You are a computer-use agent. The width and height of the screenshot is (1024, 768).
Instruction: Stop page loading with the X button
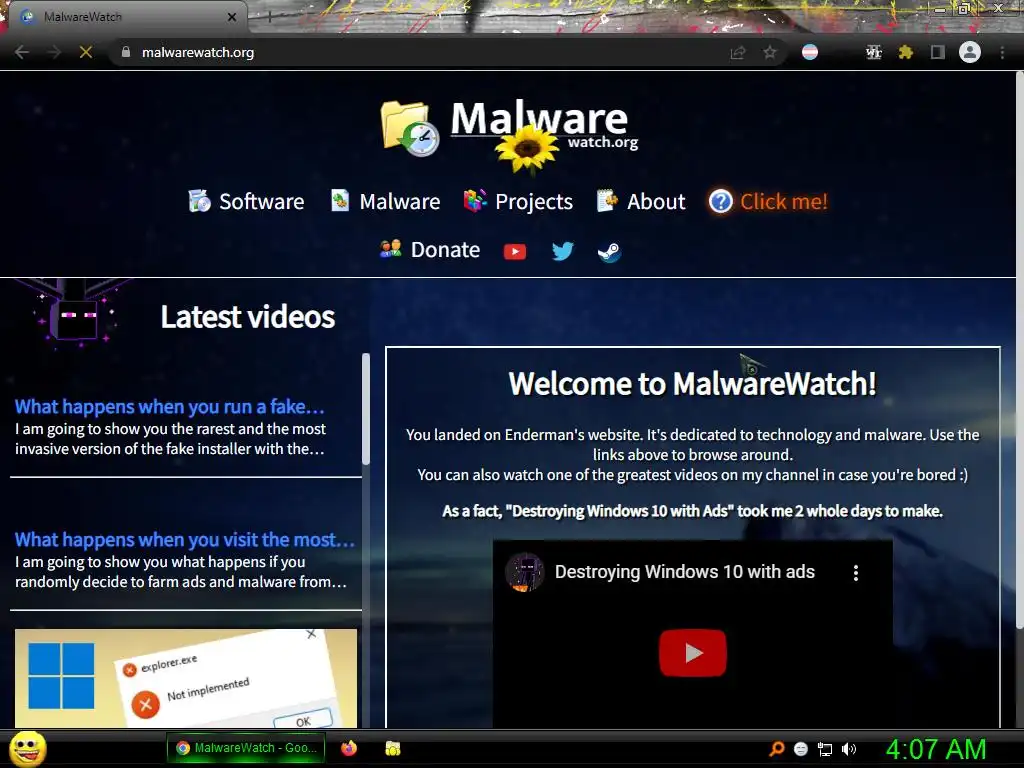[86, 52]
